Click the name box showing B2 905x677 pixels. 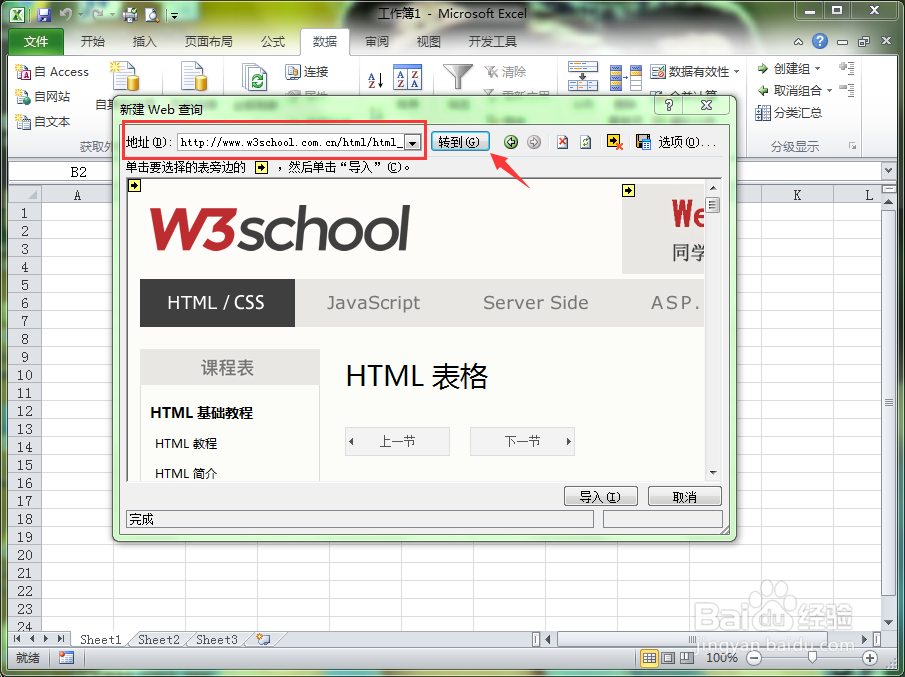point(78,172)
